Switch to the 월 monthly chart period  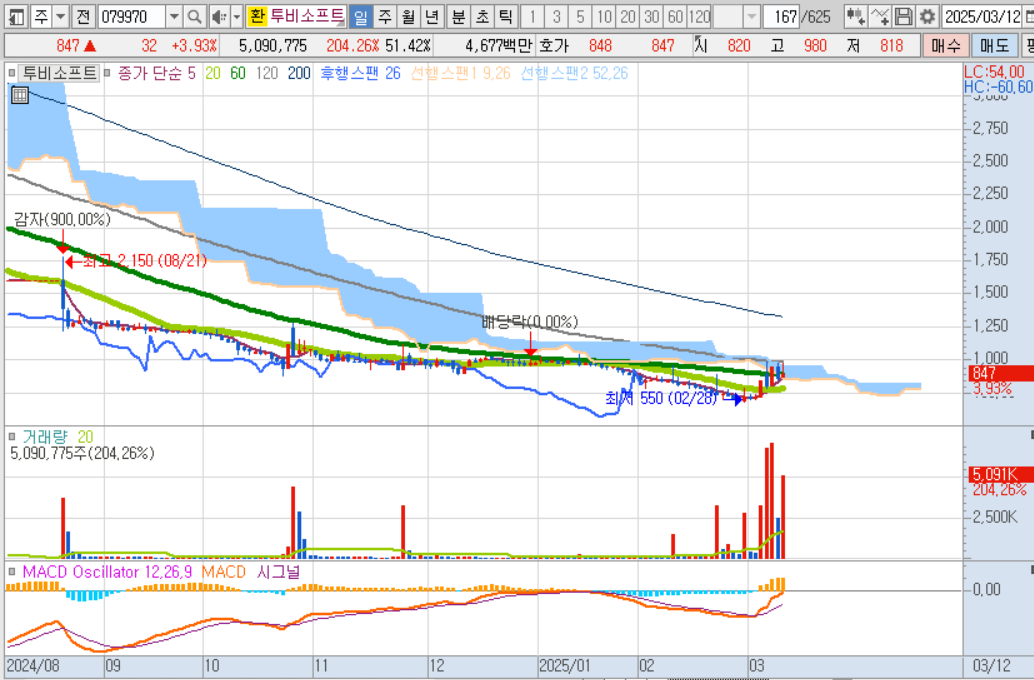pos(408,16)
